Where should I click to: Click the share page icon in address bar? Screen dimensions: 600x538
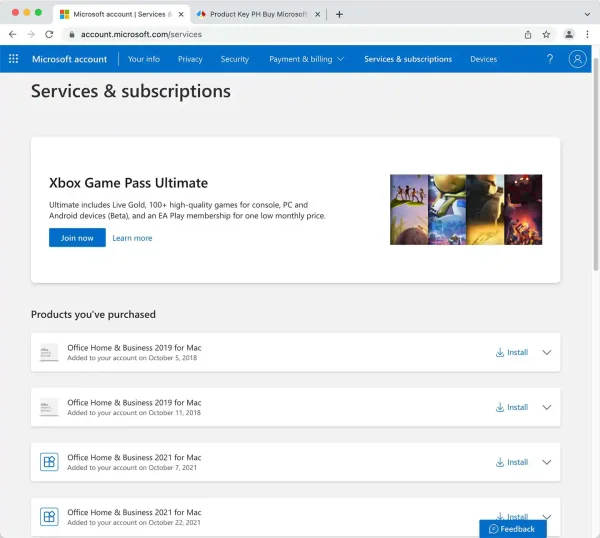click(x=527, y=34)
